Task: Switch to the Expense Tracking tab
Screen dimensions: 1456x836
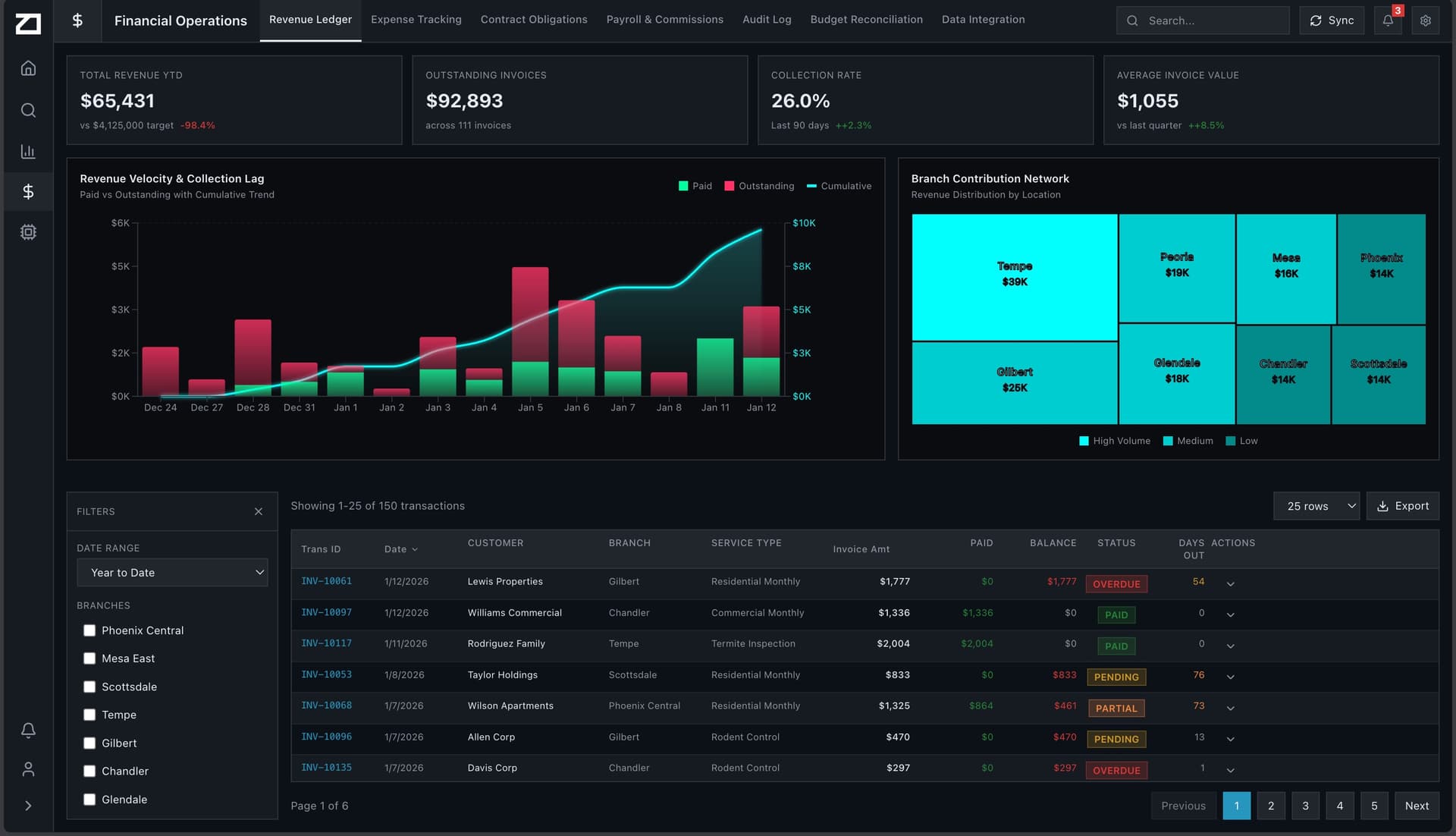Action: (x=416, y=19)
